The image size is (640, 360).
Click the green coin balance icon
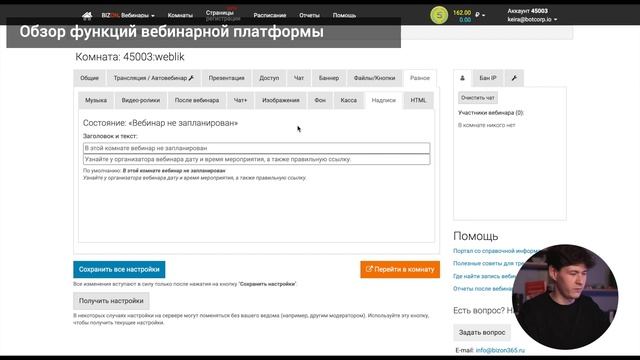[439, 15]
